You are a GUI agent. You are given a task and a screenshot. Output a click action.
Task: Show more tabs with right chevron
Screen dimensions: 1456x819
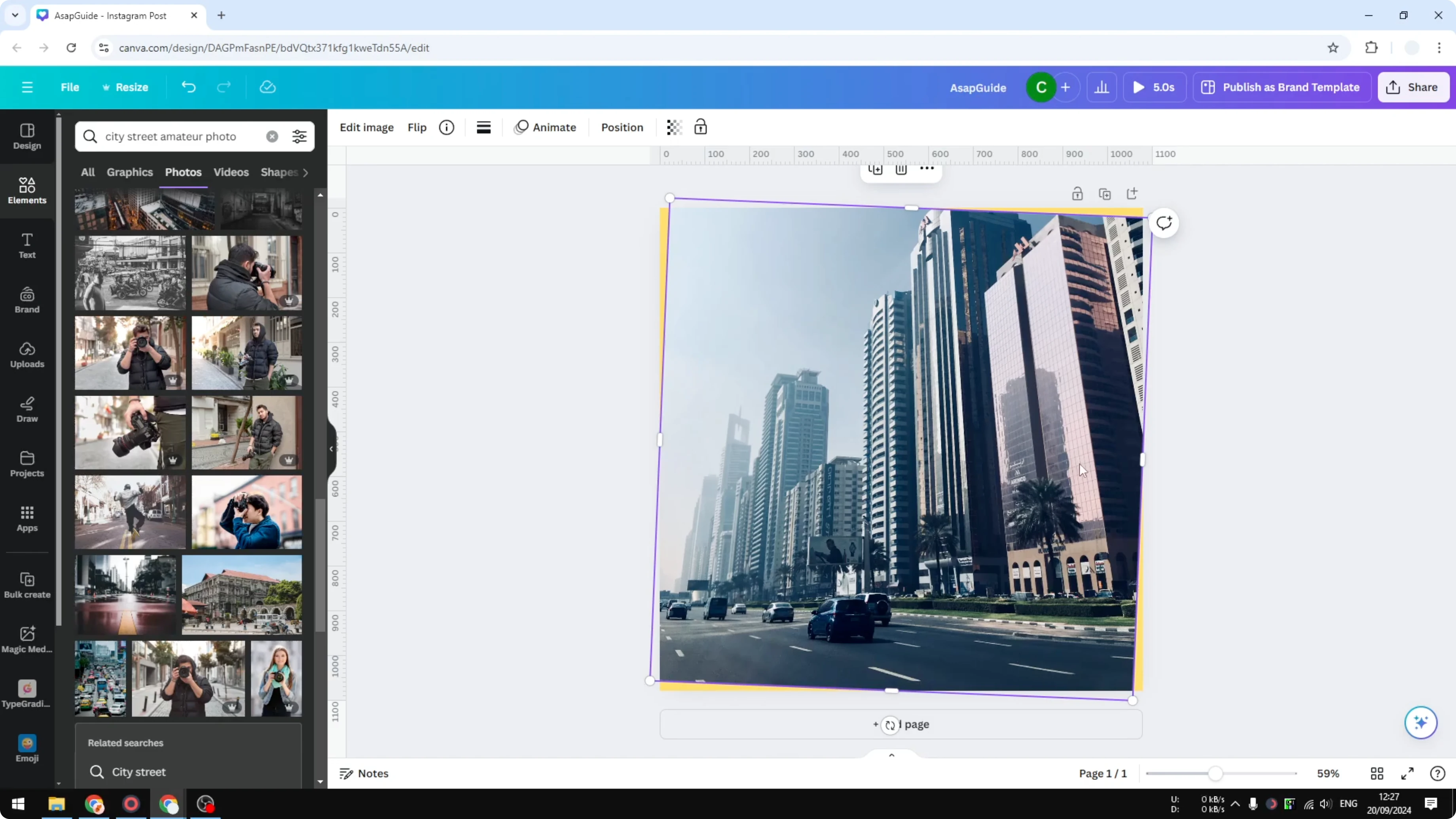point(305,173)
